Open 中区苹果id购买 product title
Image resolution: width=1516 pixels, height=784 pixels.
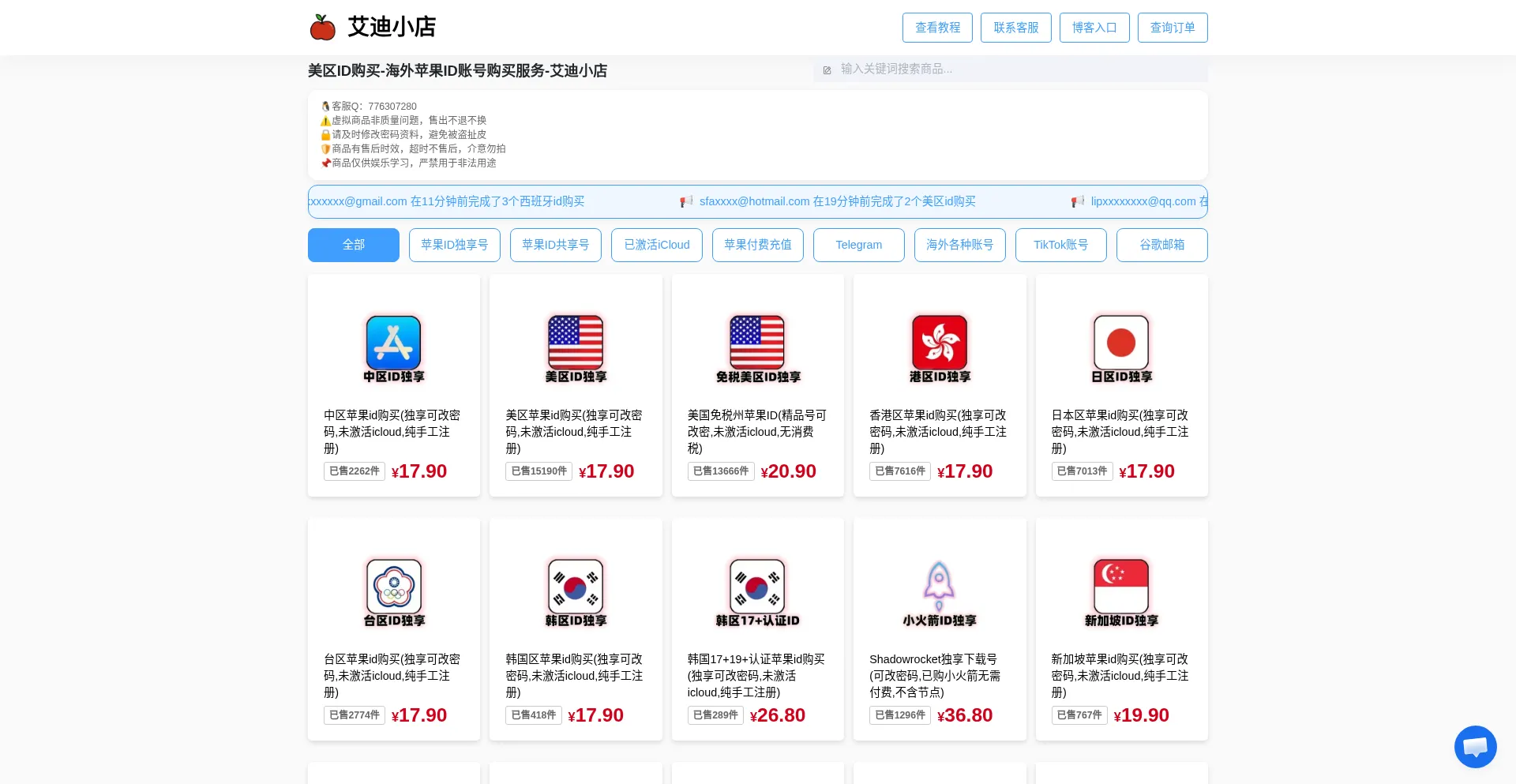click(x=393, y=432)
